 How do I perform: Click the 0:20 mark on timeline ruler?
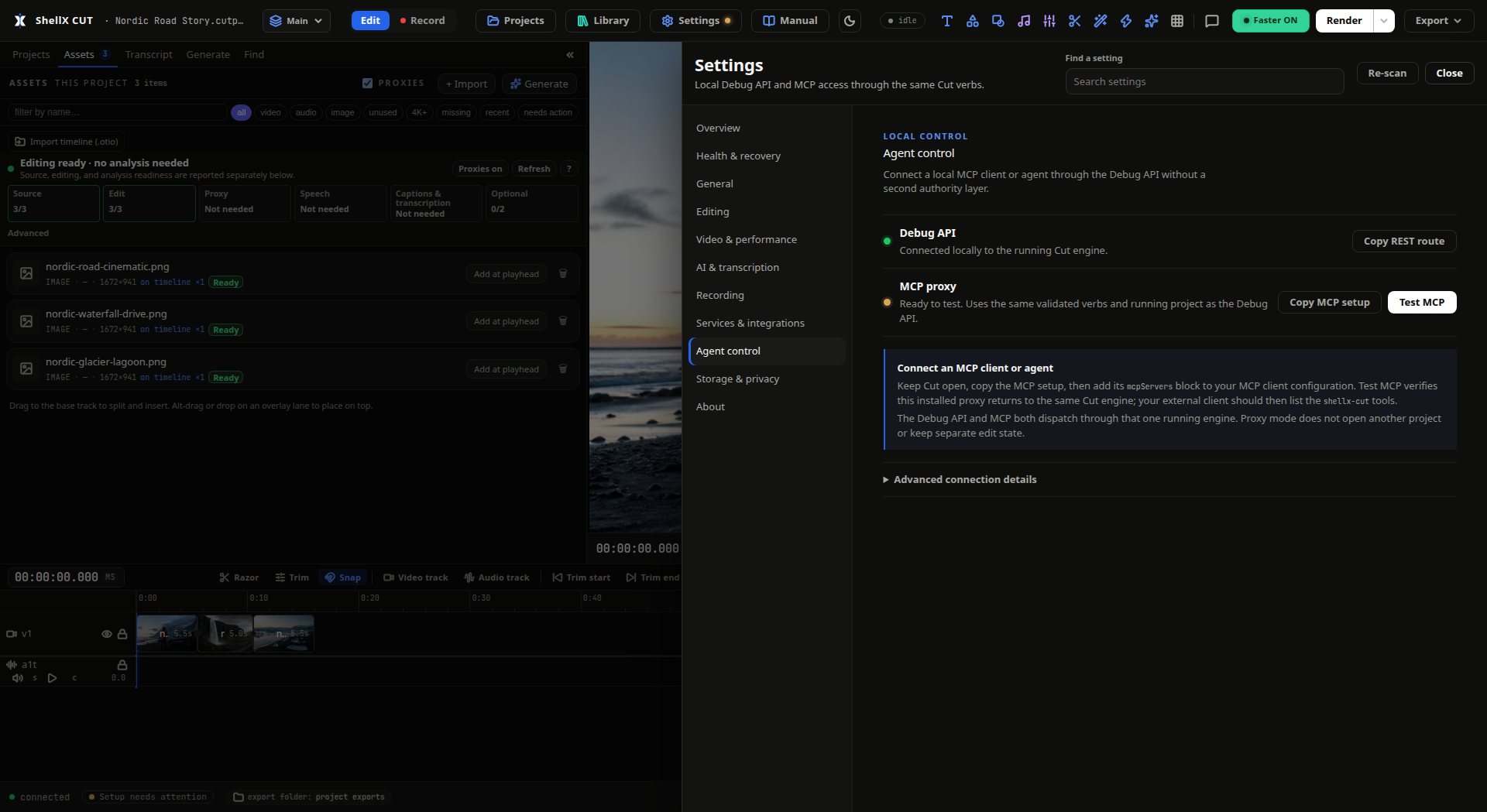370,598
